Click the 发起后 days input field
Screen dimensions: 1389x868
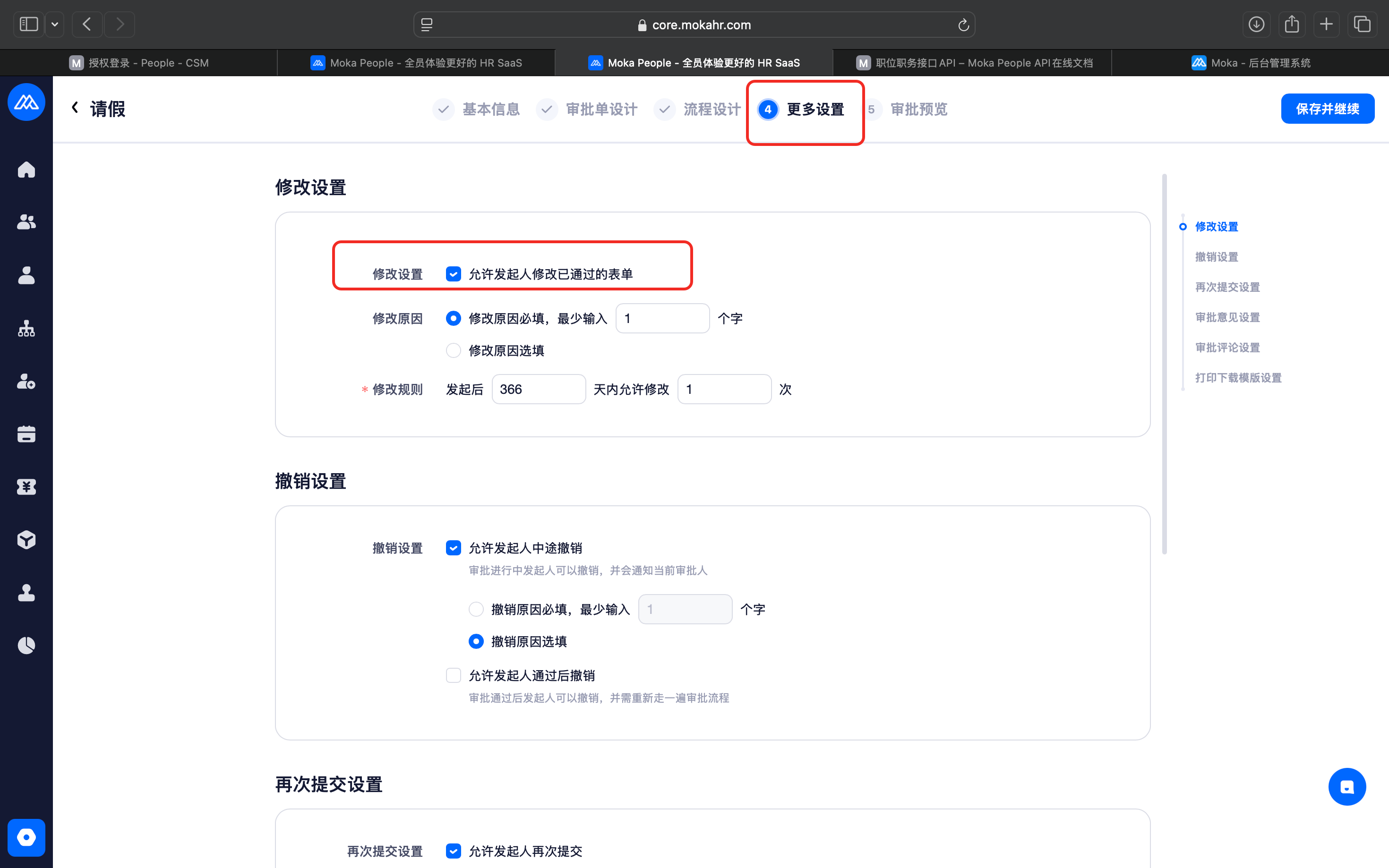538,389
